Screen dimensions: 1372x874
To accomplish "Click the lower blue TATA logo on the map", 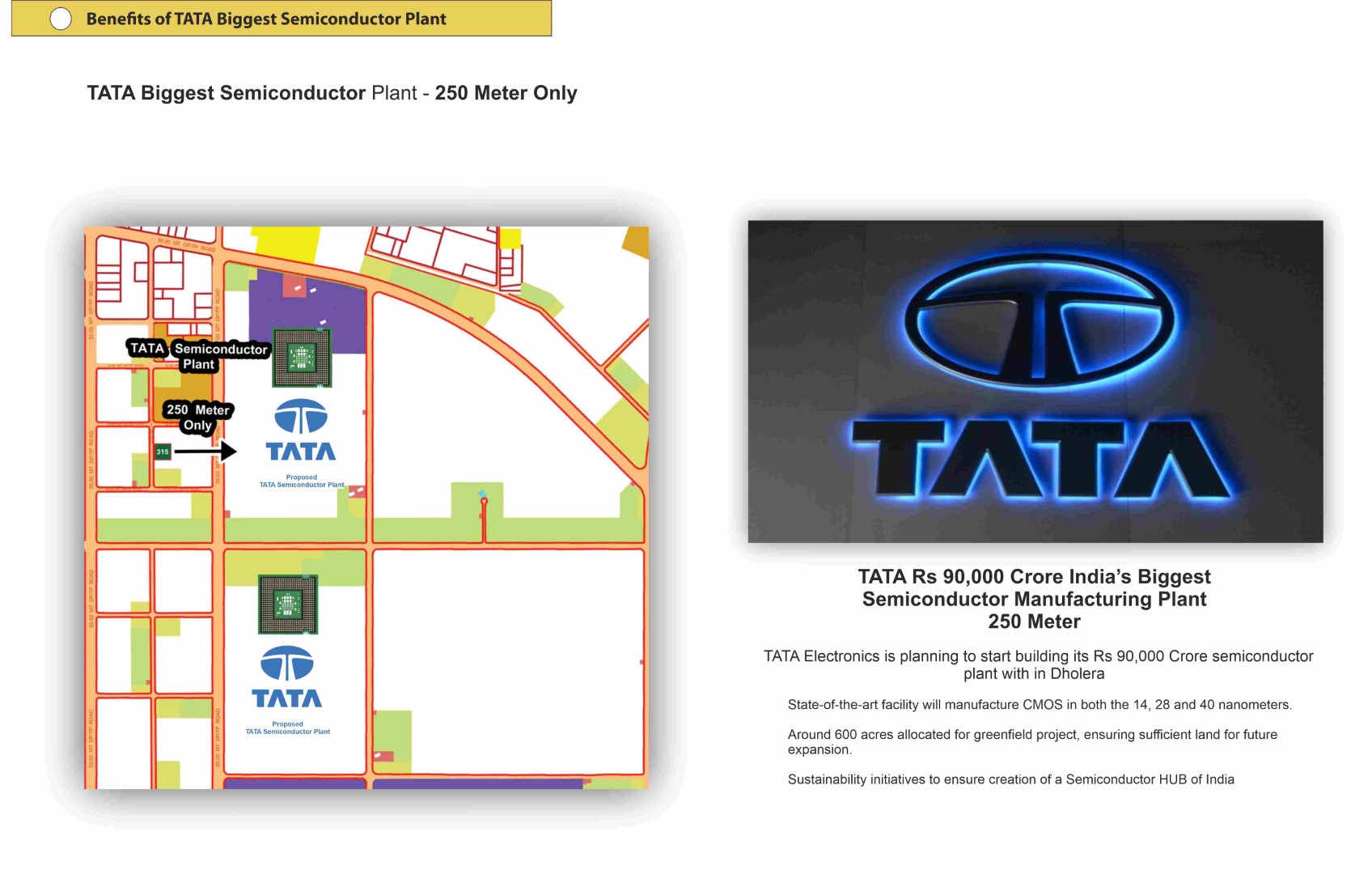I will pos(287,677).
